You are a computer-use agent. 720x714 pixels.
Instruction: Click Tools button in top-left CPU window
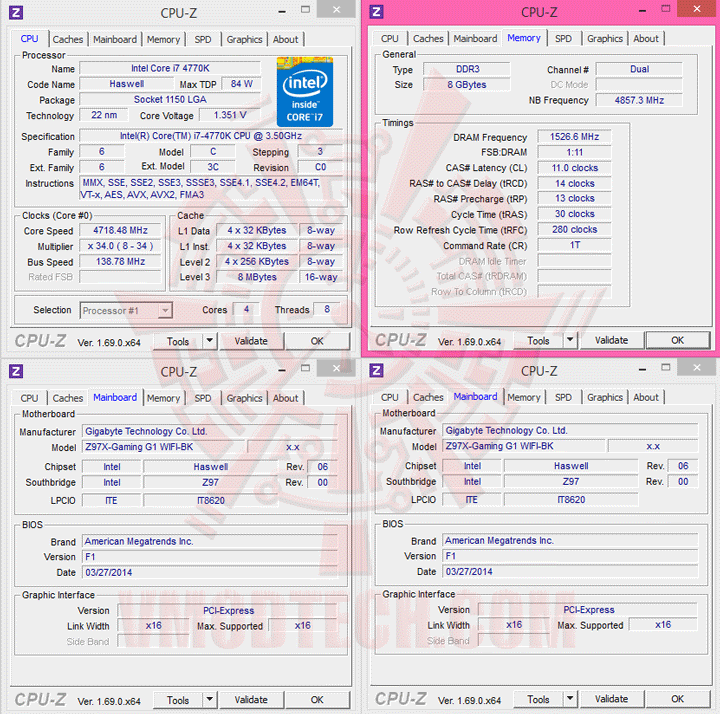click(178, 341)
